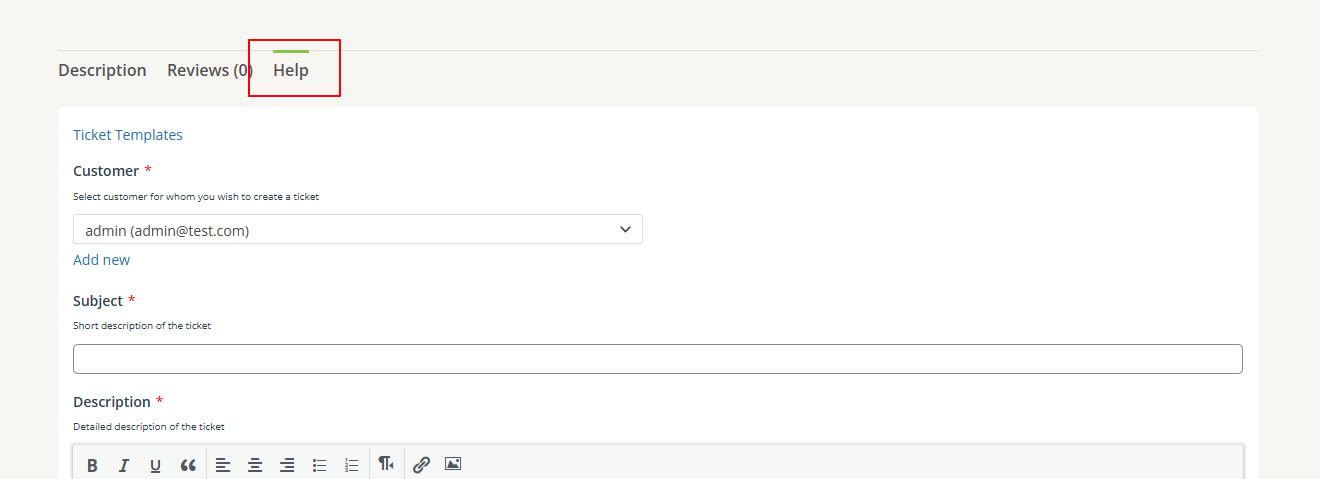Switch to the Description tab
The image size is (1320, 479).
point(102,70)
